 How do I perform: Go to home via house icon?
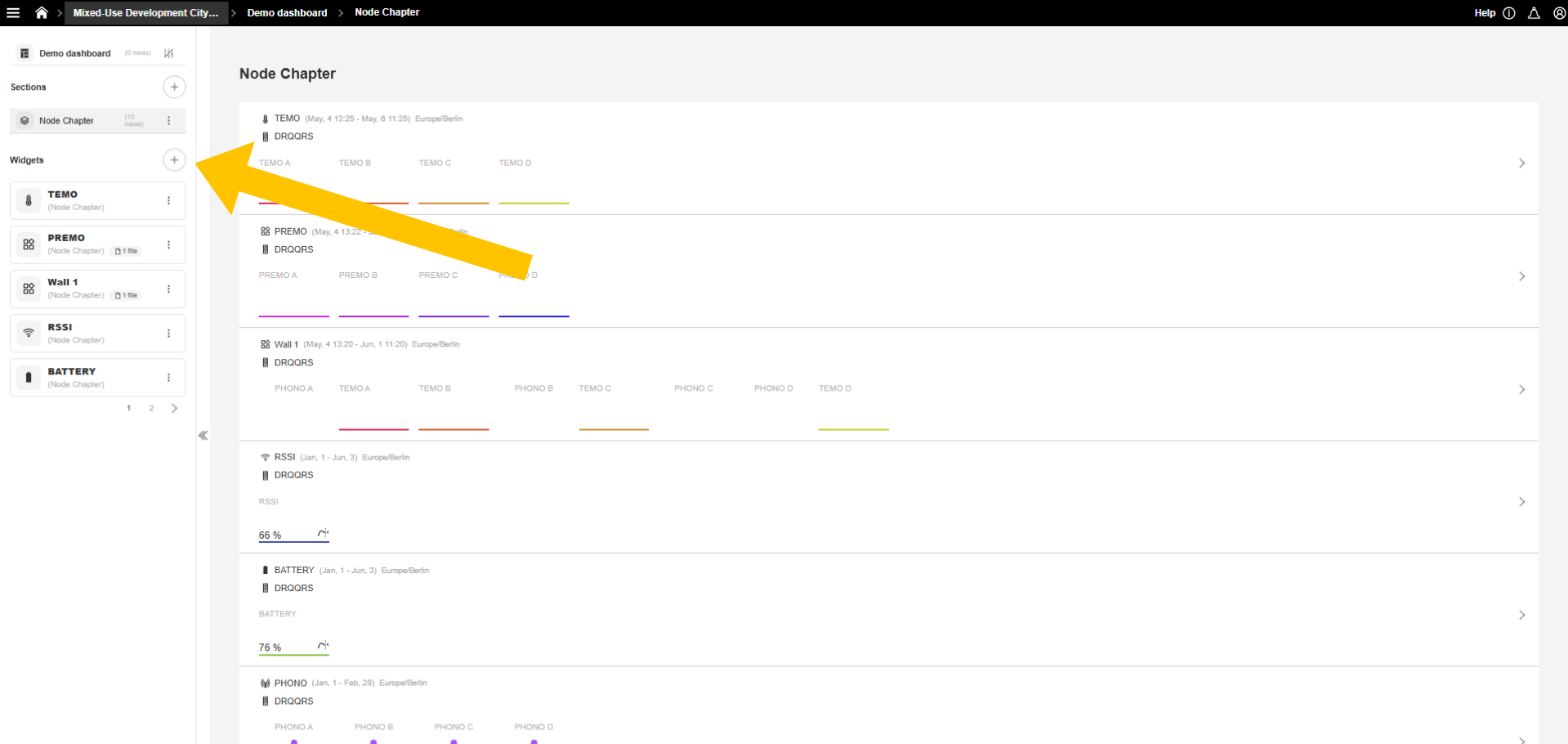(42, 13)
